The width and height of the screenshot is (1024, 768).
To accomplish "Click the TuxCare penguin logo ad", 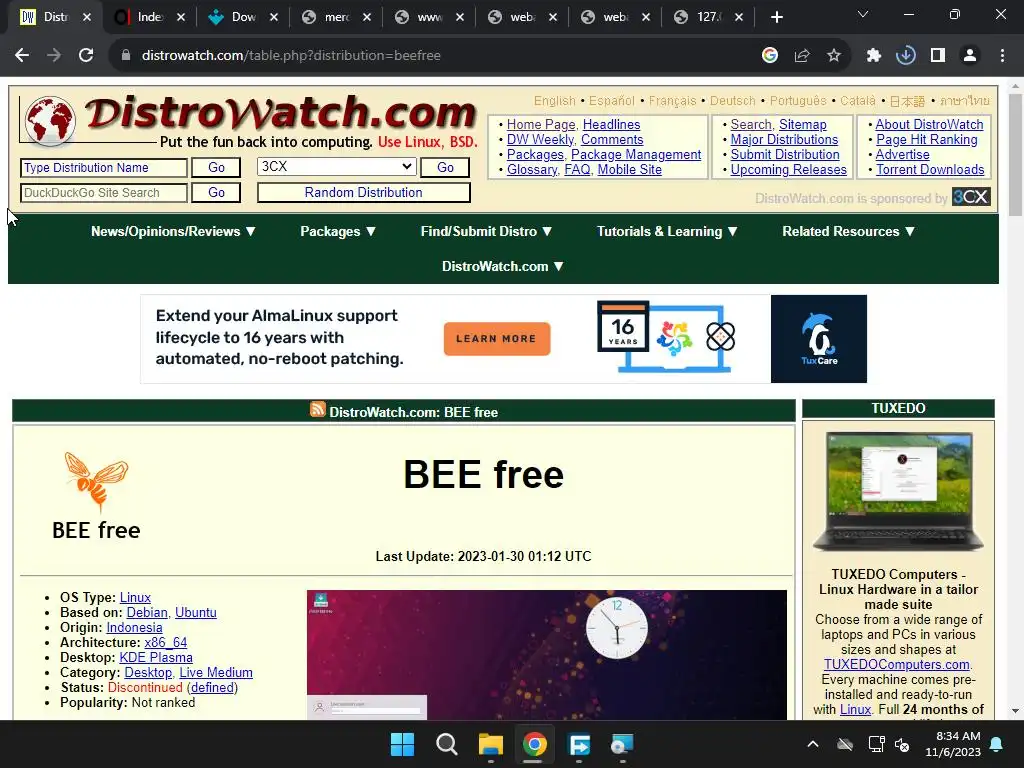I will (818, 338).
